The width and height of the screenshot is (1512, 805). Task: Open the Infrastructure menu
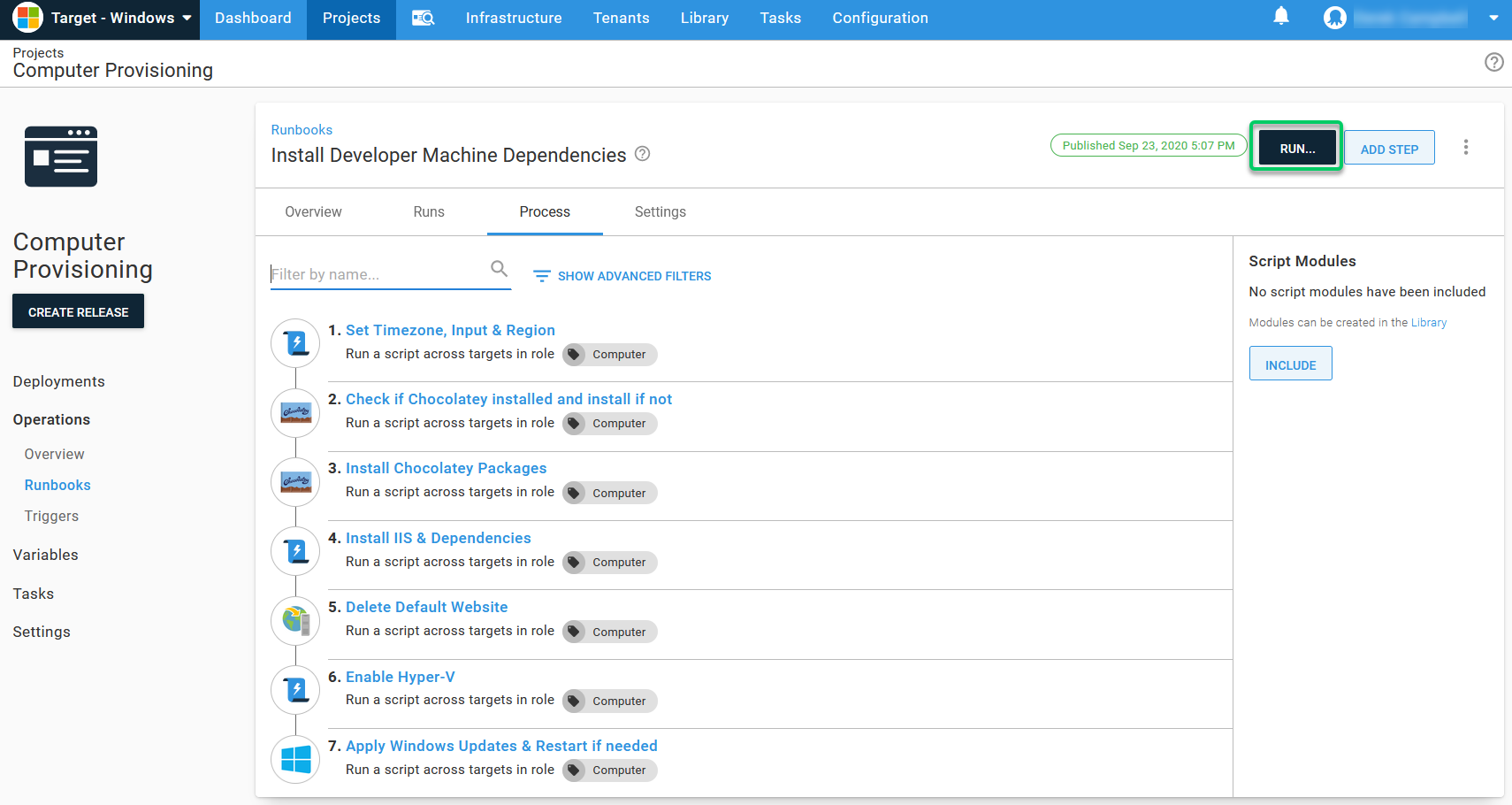(x=513, y=19)
